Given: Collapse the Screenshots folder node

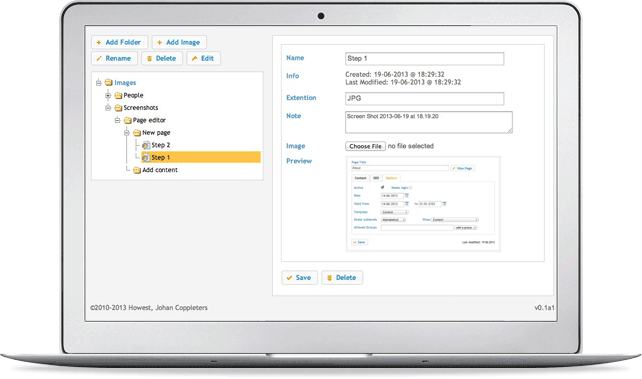Looking at the screenshot, I should point(108,108).
